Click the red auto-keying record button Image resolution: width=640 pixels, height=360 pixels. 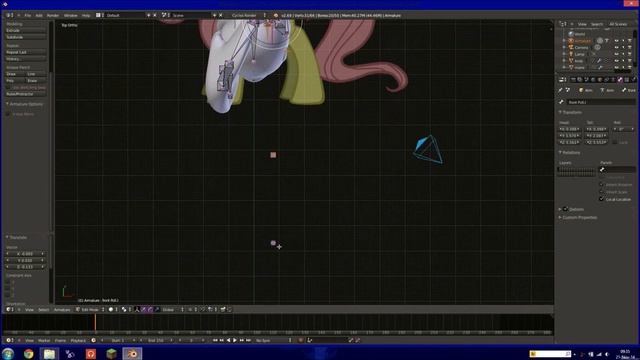click(301, 340)
